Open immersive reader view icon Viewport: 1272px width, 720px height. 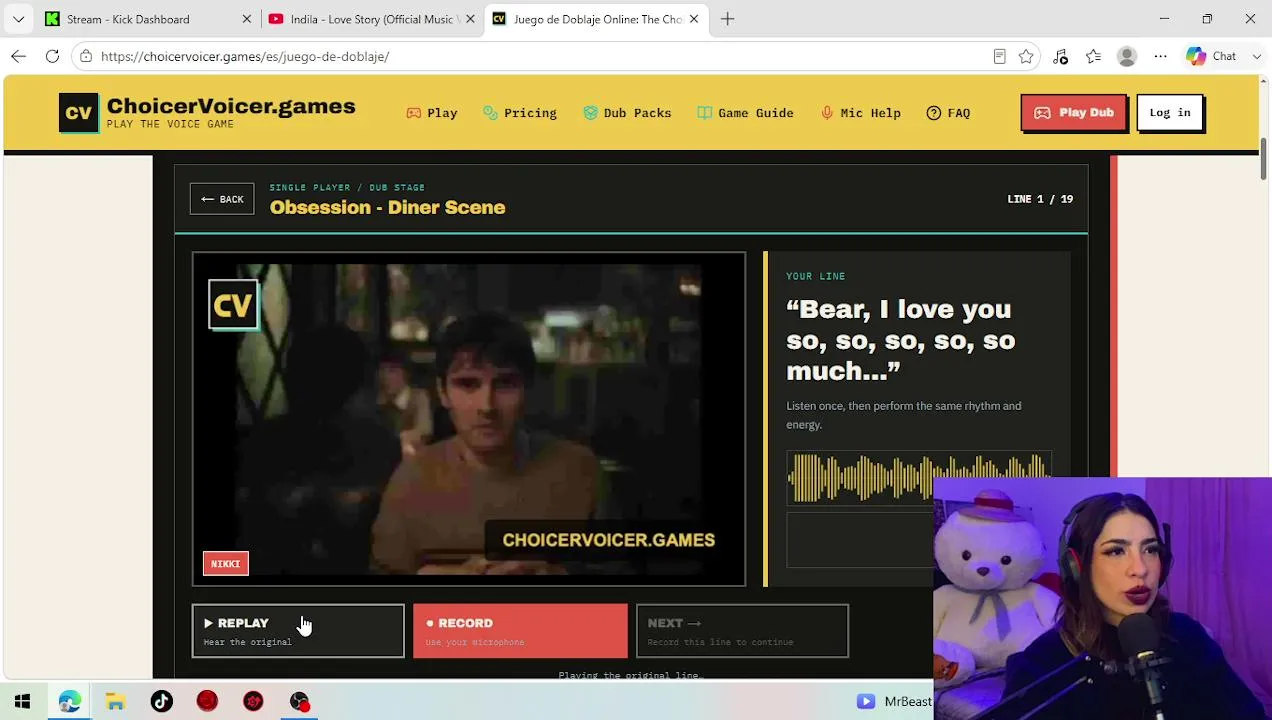tap(999, 56)
